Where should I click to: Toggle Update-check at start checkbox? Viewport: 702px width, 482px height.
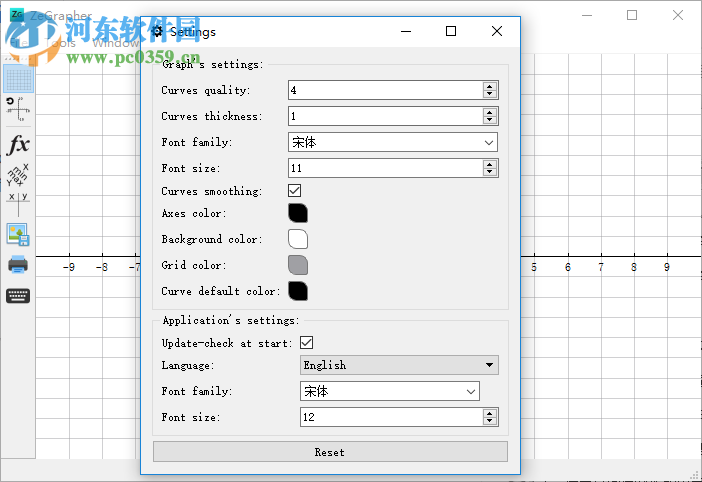[x=307, y=343]
